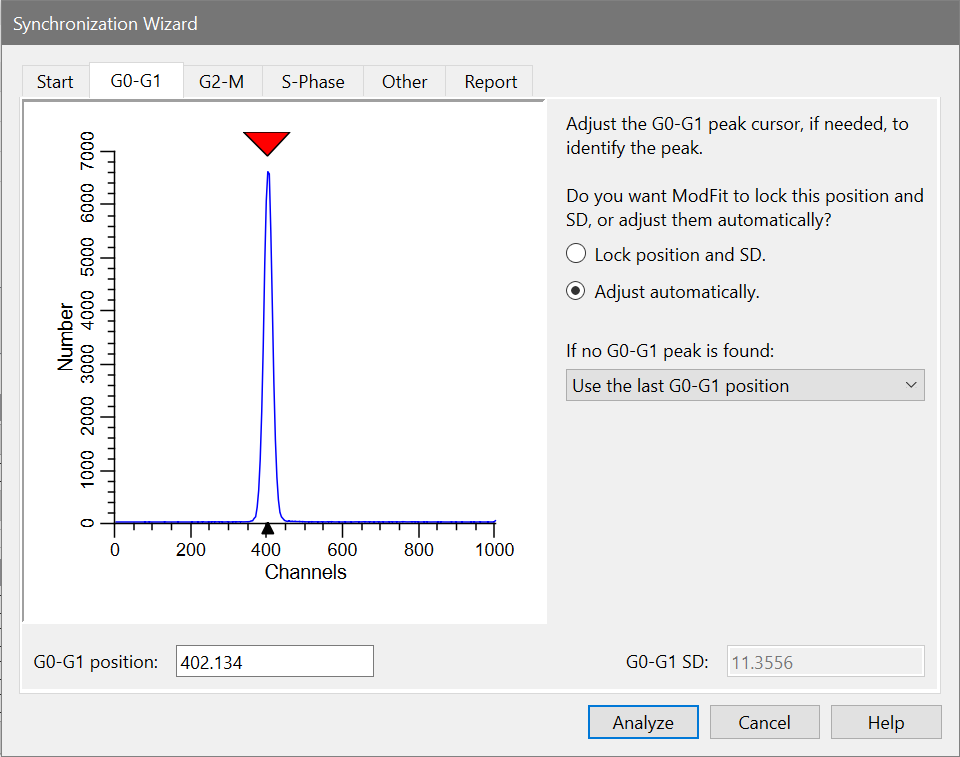Image resolution: width=960 pixels, height=757 pixels.
Task: Go to the S-Phase tab
Action: coord(313,81)
